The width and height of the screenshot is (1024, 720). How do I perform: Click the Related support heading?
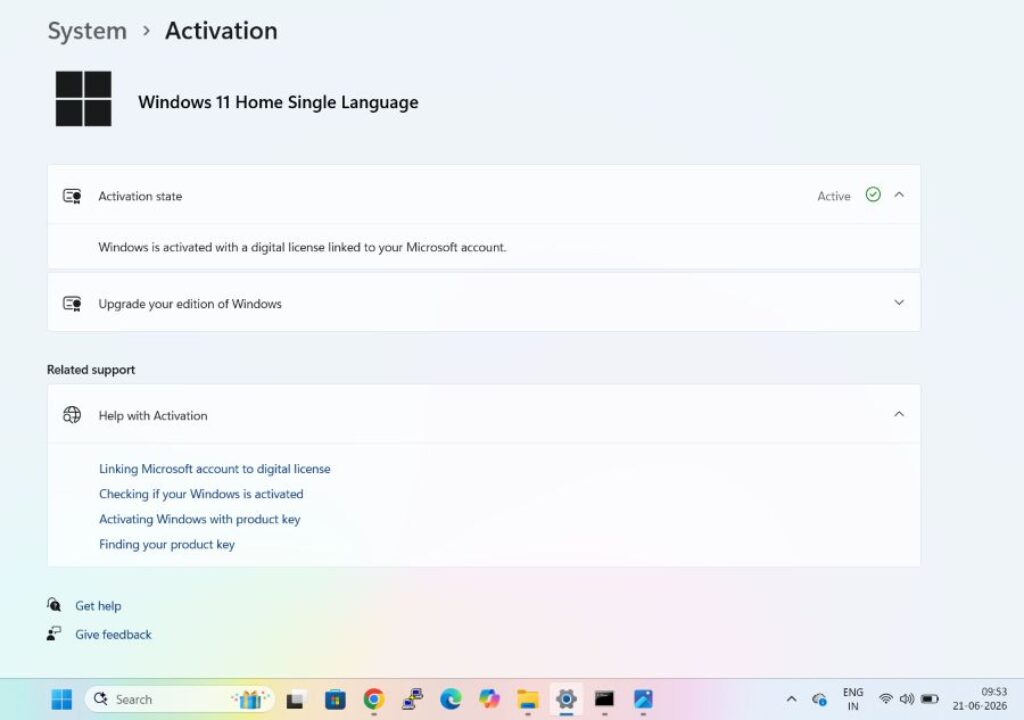pos(91,370)
